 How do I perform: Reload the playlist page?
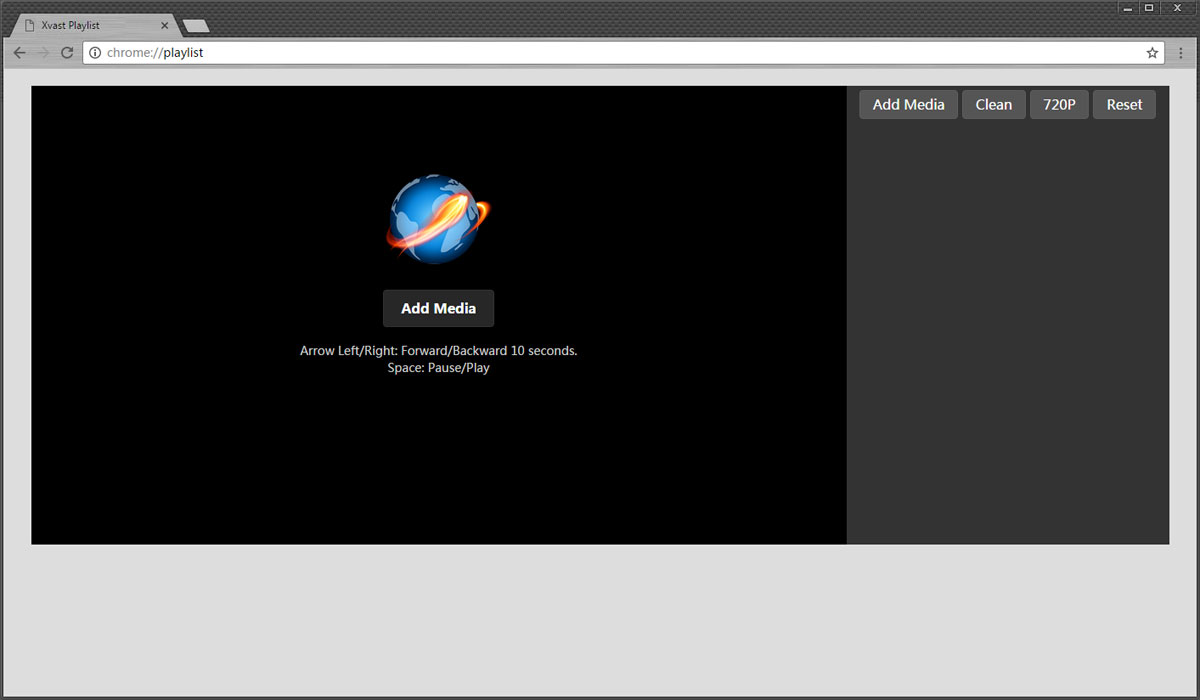click(67, 53)
